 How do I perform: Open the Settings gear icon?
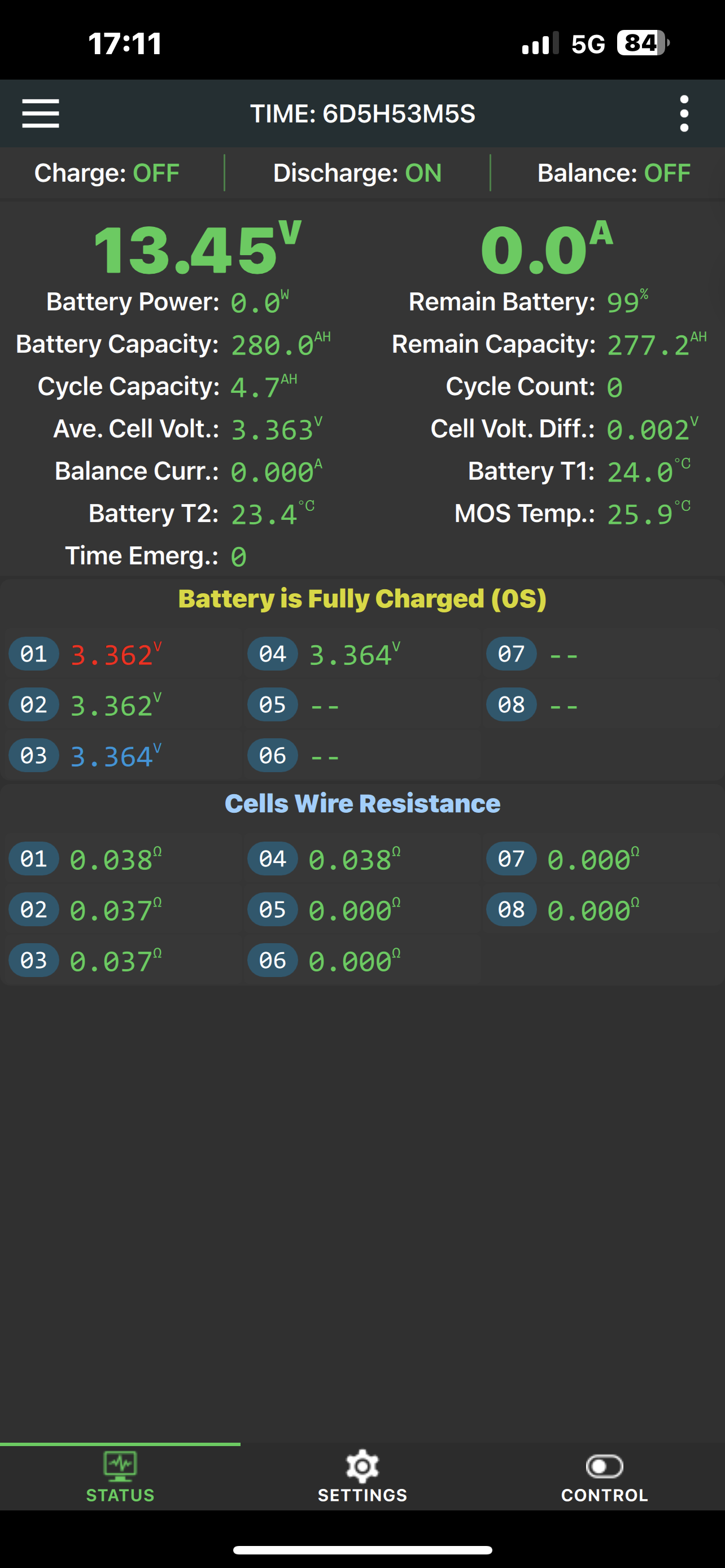pos(362,1466)
